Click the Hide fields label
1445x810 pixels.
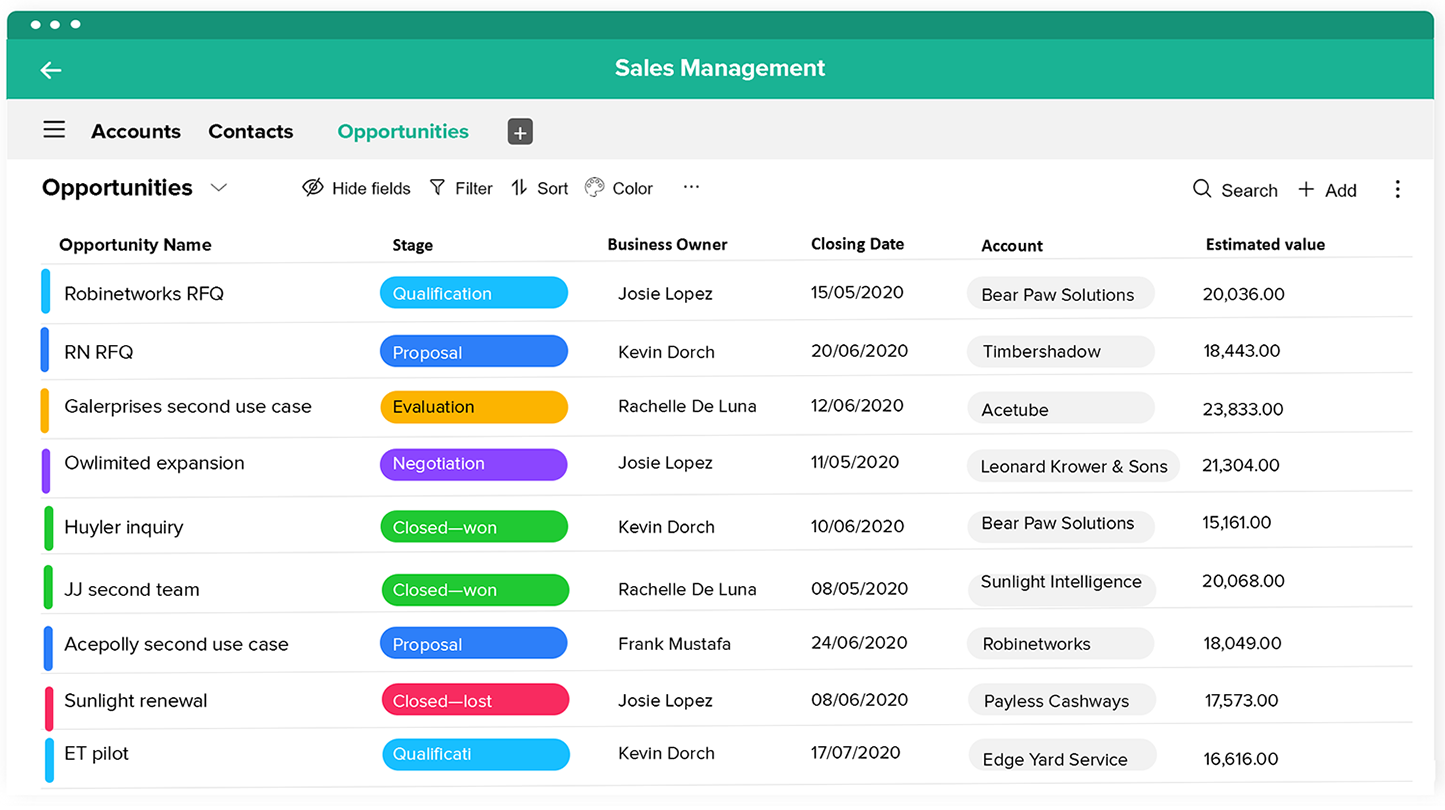[x=371, y=188]
